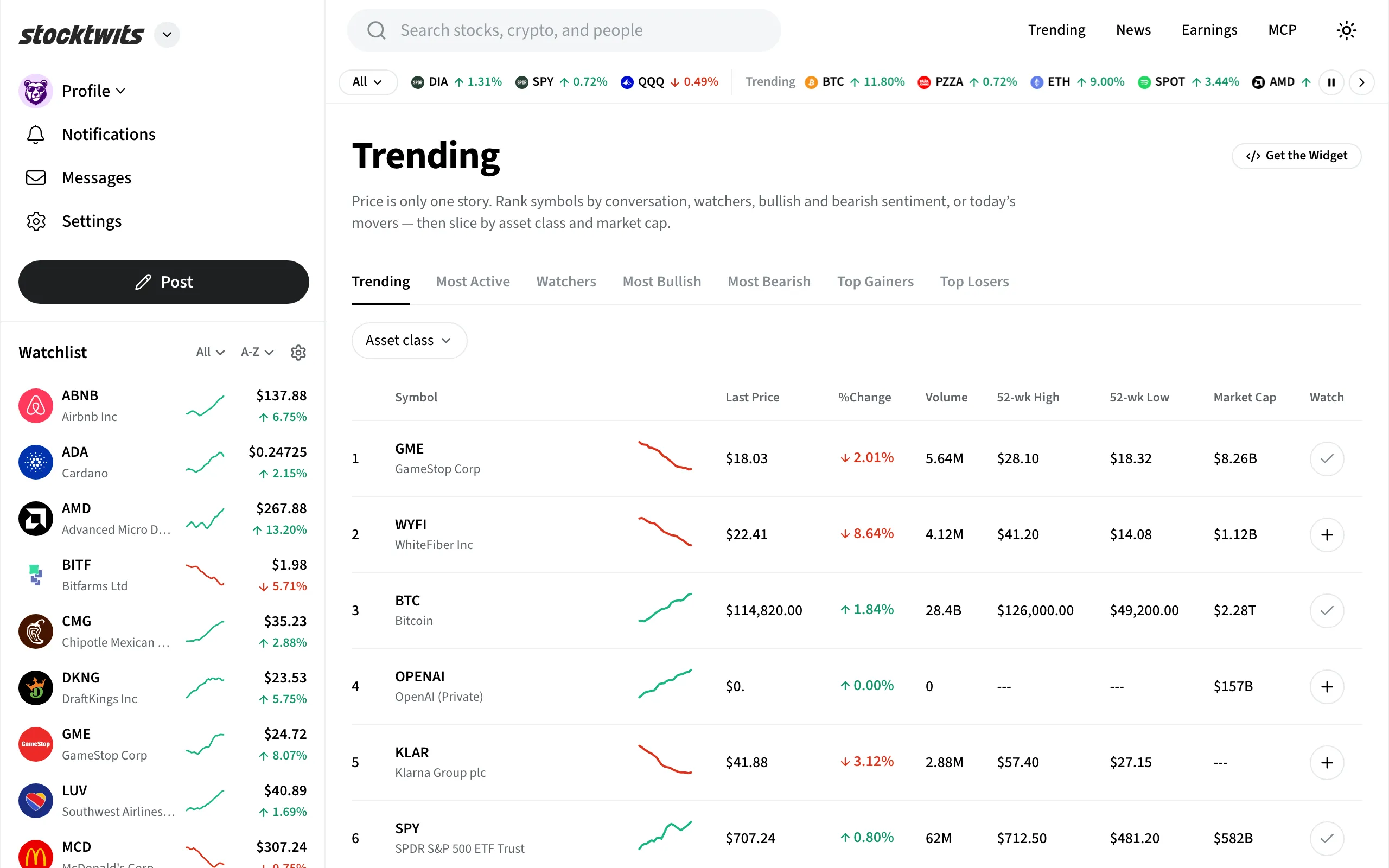Screen dimensions: 1389x868
Task: Click the profile bear avatar
Action: coord(36,91)
